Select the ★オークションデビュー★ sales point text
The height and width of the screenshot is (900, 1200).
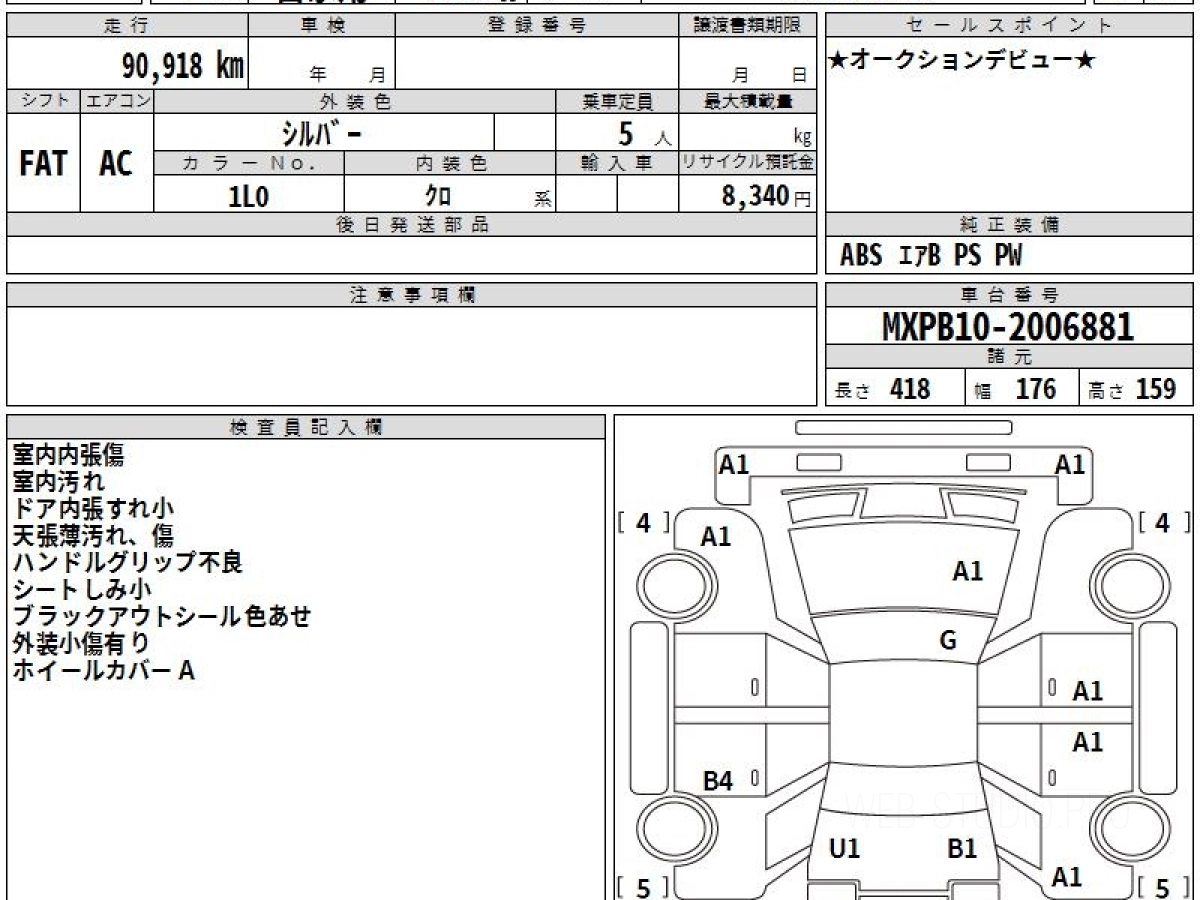[962, 61]
